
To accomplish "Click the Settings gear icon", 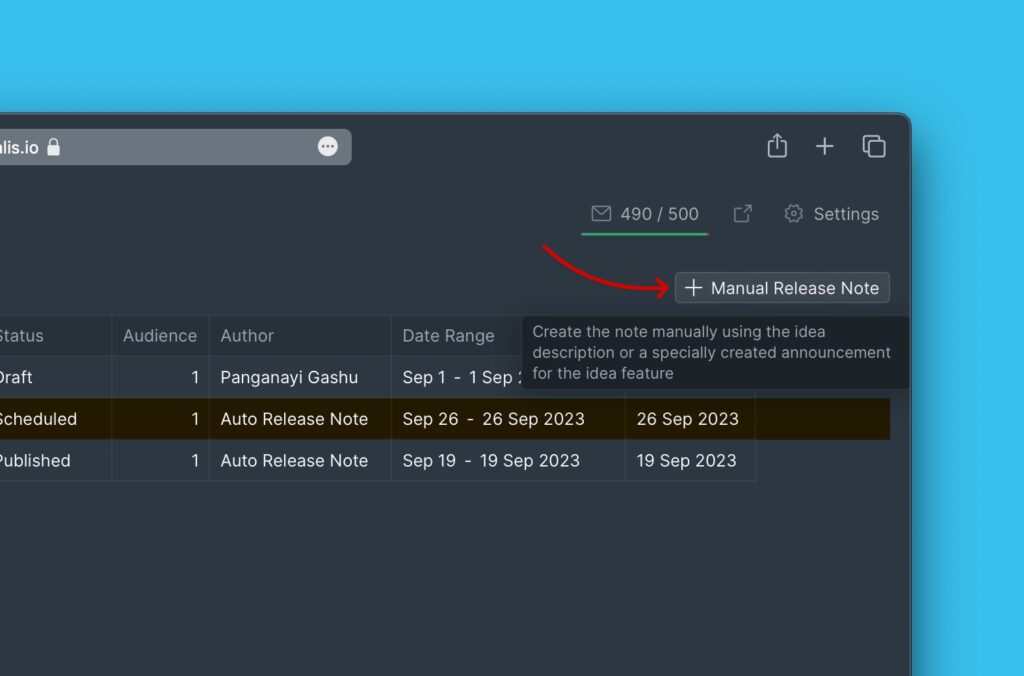I will pyautogui.click(x=793, y=213).
